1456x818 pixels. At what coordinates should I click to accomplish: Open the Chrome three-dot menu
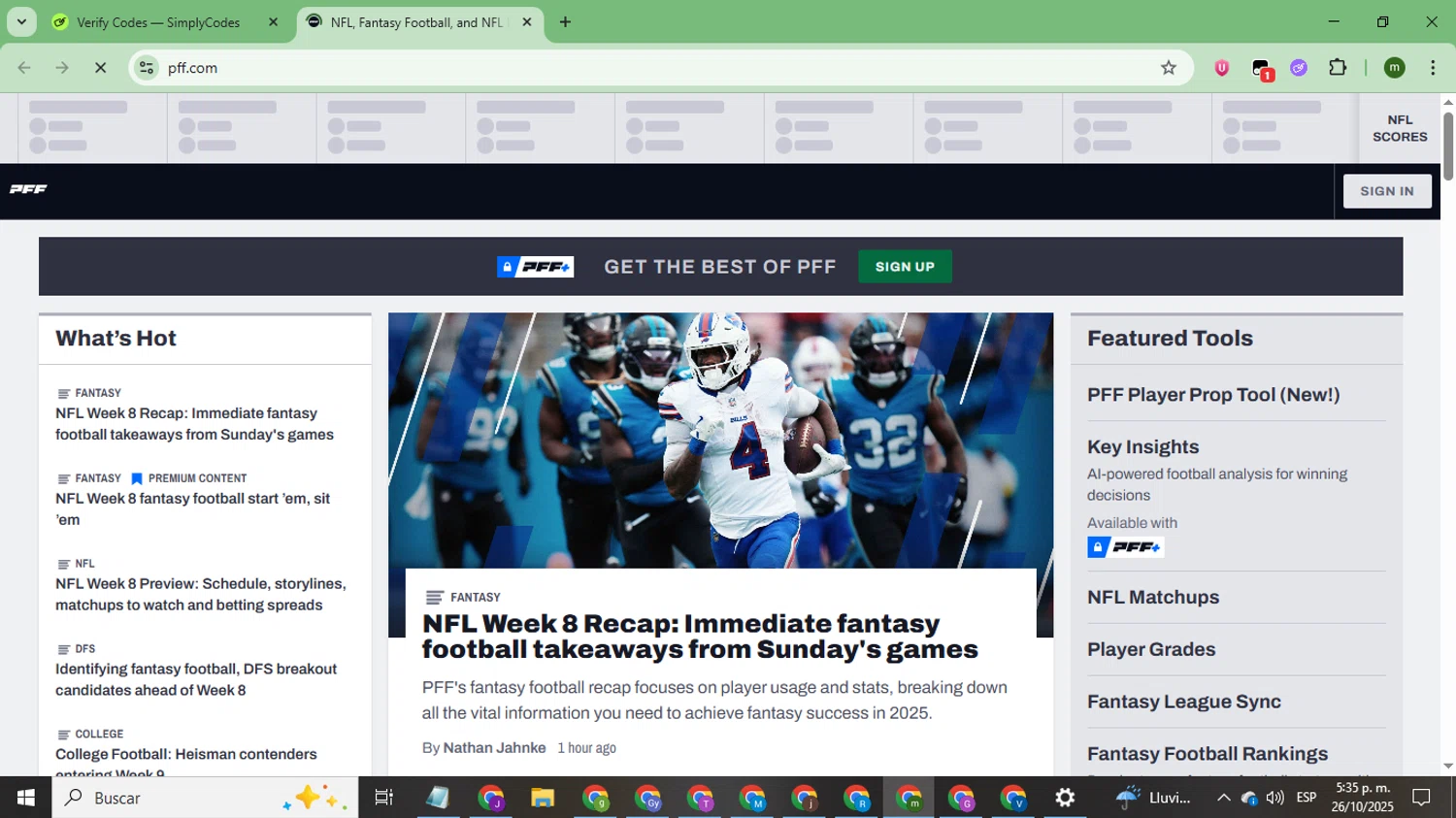tap(1433, 68)
